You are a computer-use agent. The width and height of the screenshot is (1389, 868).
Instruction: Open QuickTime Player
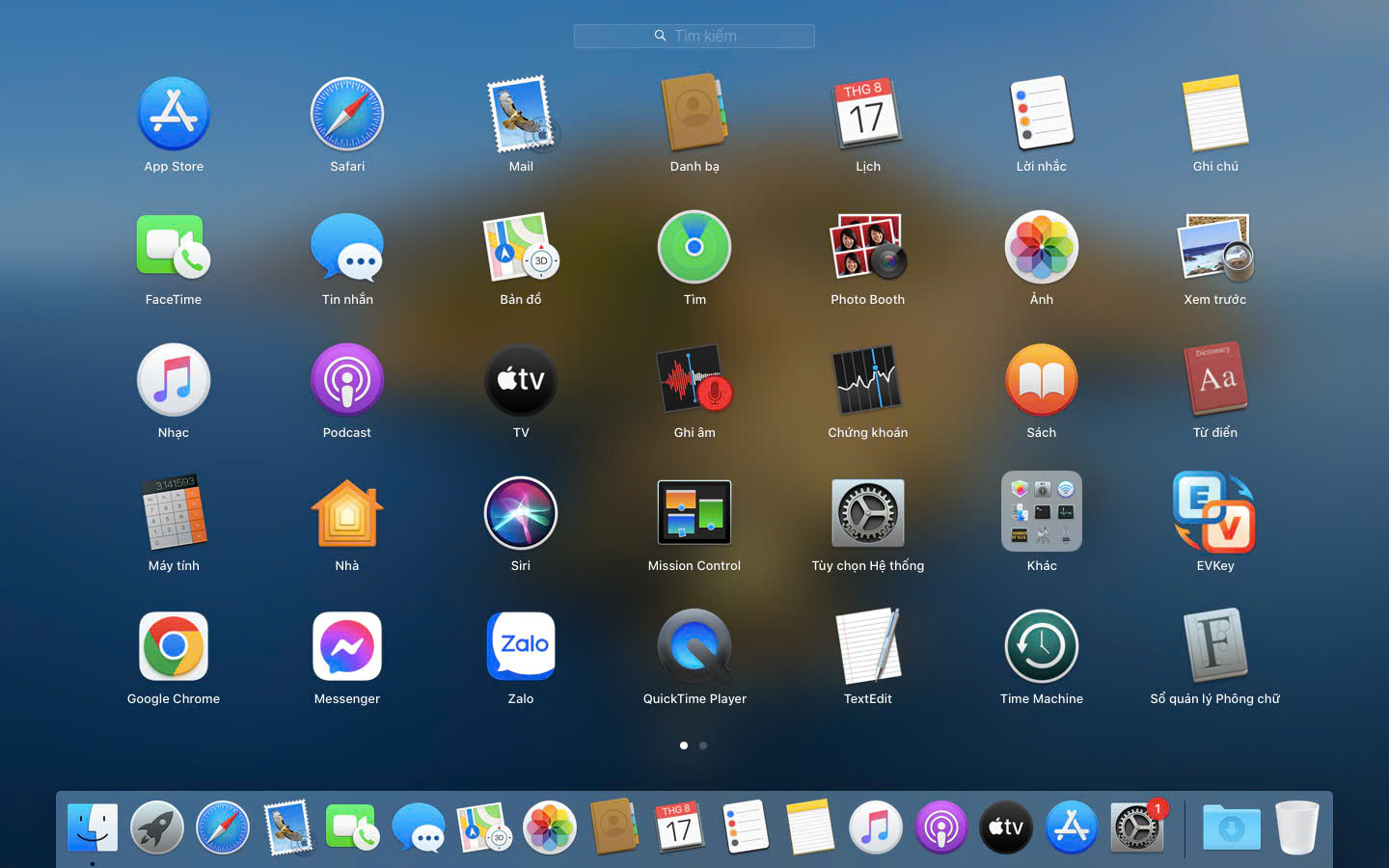[x=694, y=646]
